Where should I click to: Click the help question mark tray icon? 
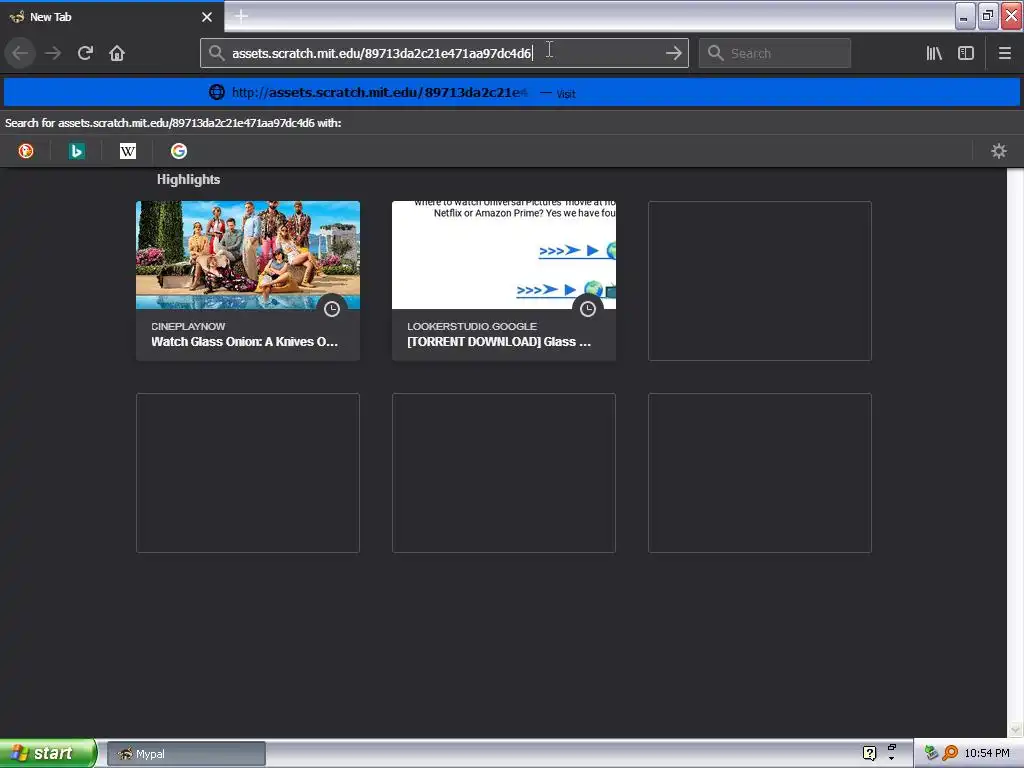tap(869, 753)
